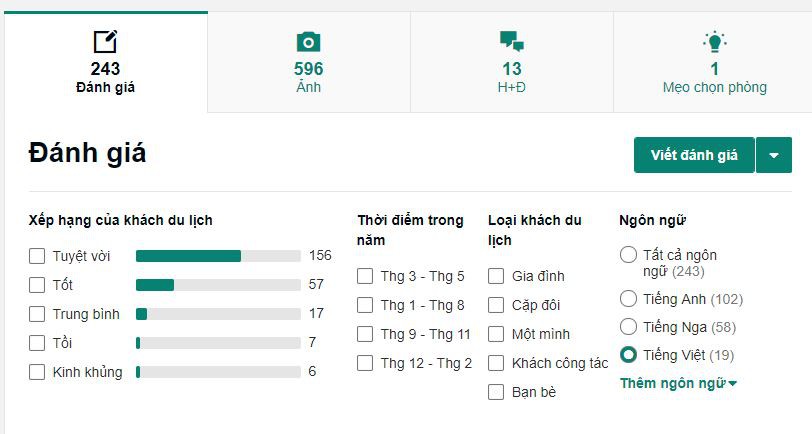Open the 13 H+Đ tab
The image size is (812, 434).
coord(512,62)
